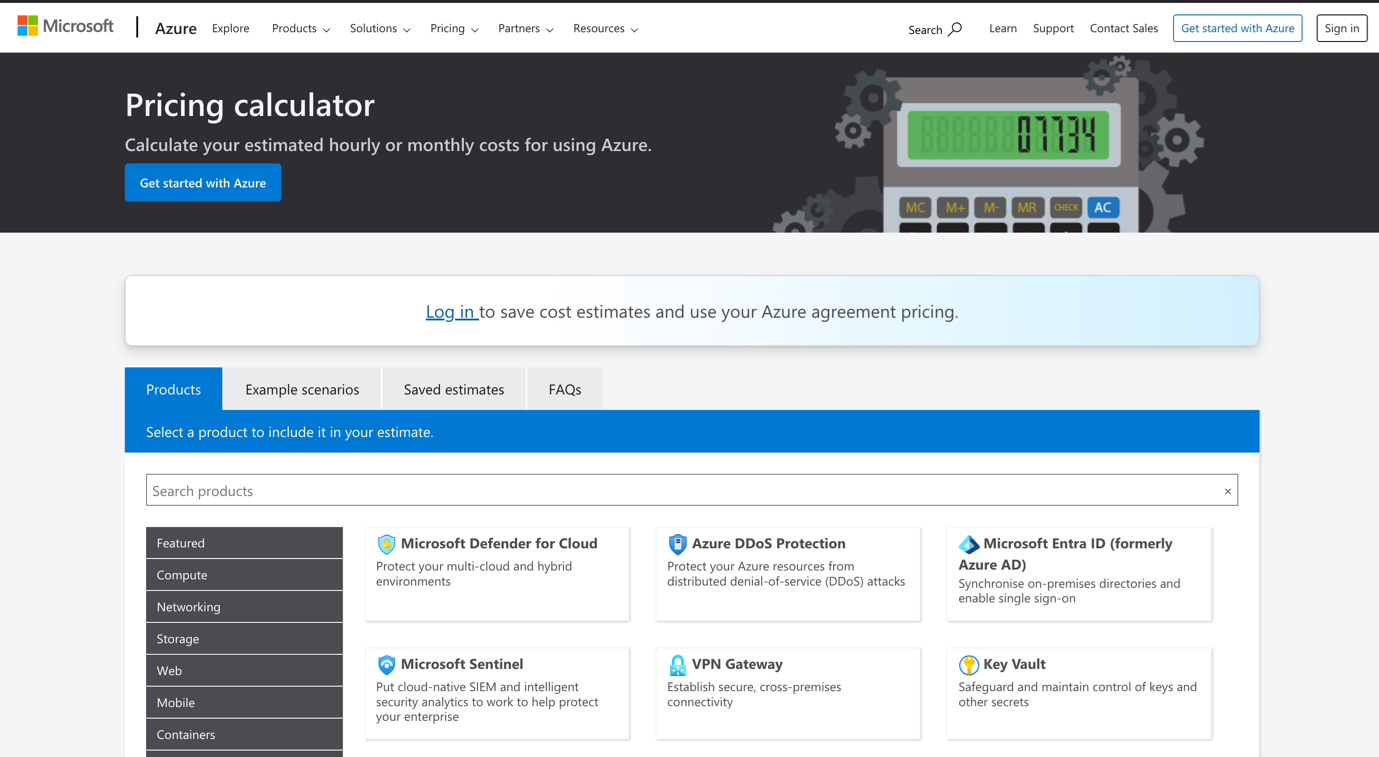Open the Contact Sales link
This screenshot has width=1379, height=757.
[x=1124, y=28]
